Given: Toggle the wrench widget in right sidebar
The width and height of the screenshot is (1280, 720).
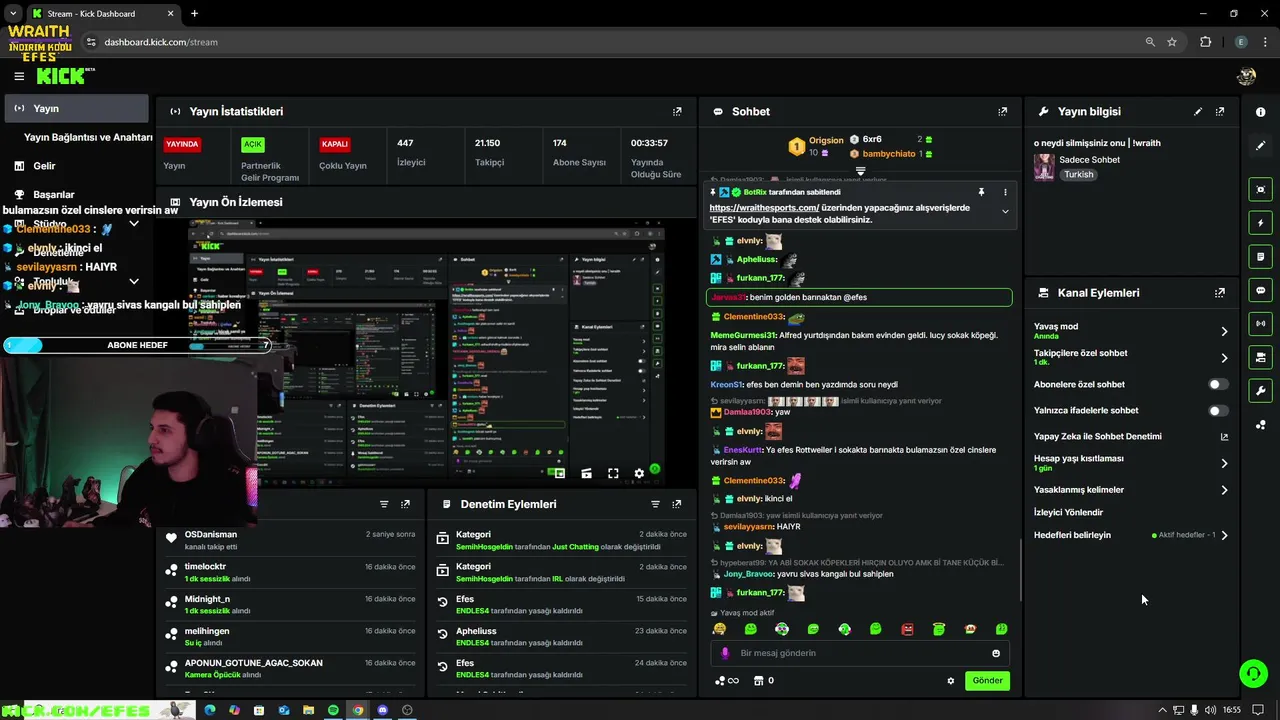Looking at the screenshot, I should pos(1261,391).
